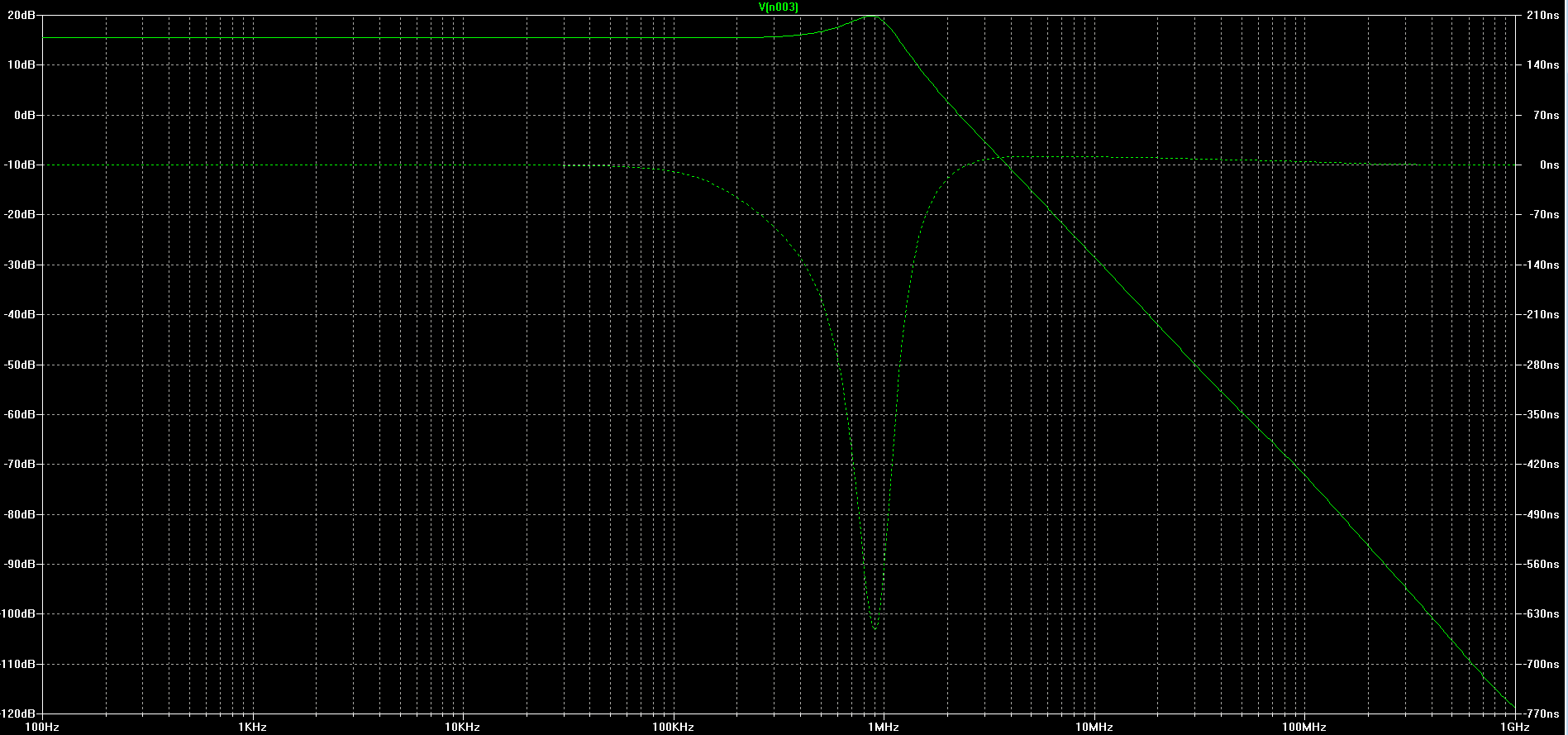1568x735 pixels.
Task: Click the -630ns right axis label
Action: click(1542, 613)
